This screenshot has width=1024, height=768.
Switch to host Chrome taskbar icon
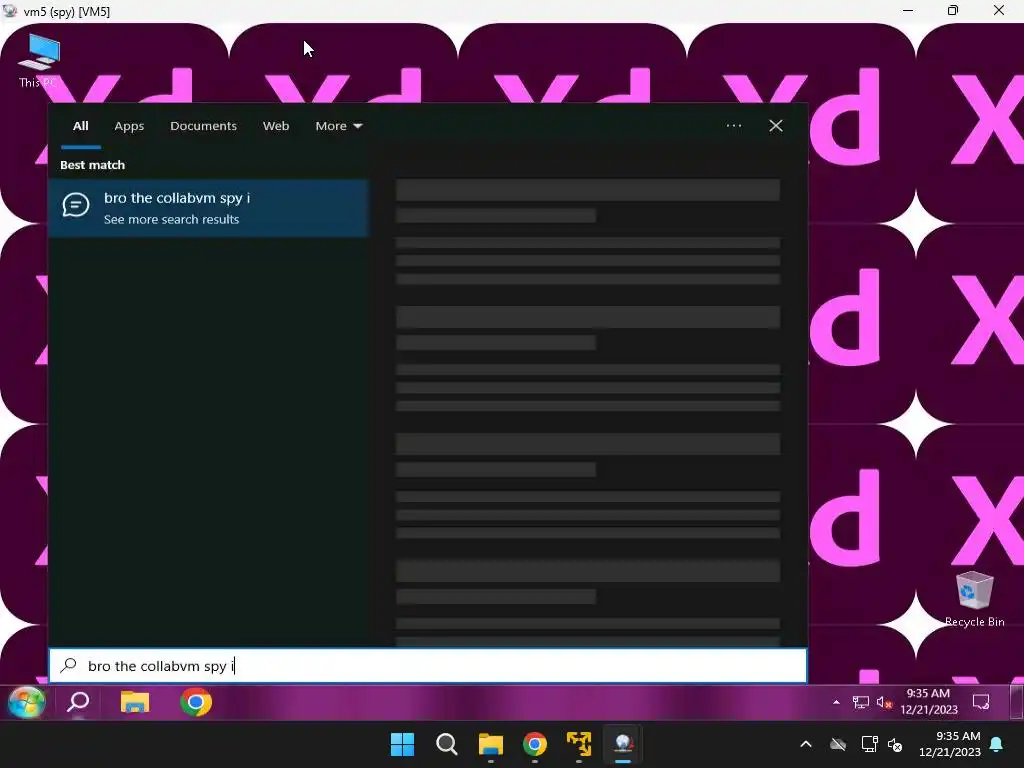click(535, 744)
